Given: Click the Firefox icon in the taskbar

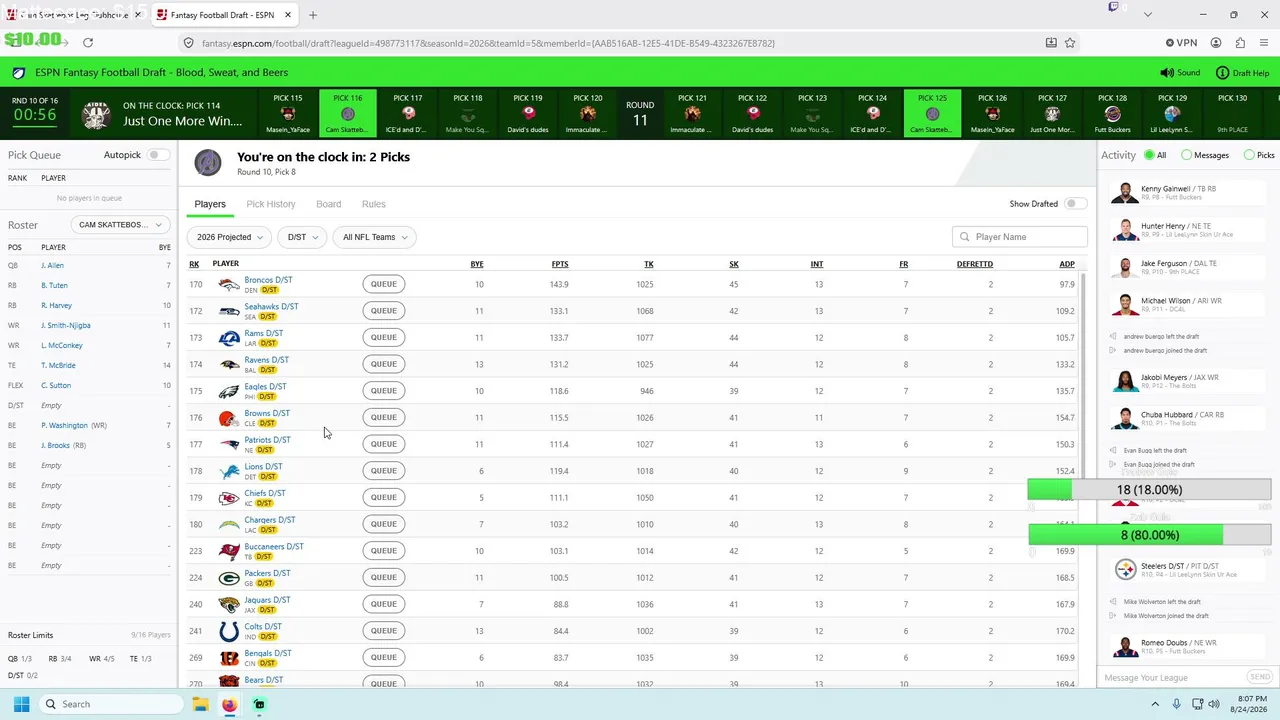Looking at the screenshot, I should click(x=229, y=704).
